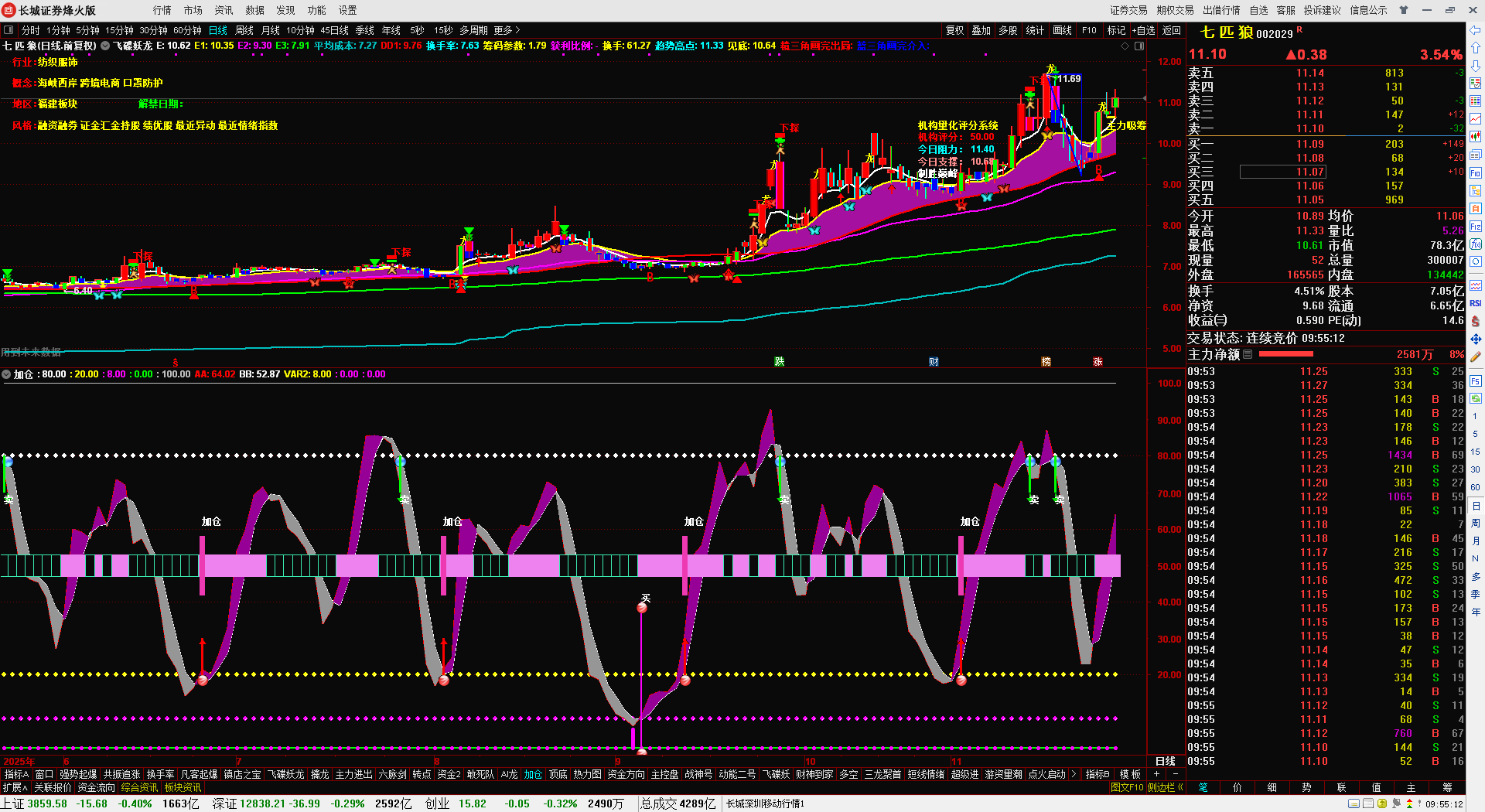Expand the 扩展 panel arrow
The image size is (1485, 812).
tap(15, 787)
